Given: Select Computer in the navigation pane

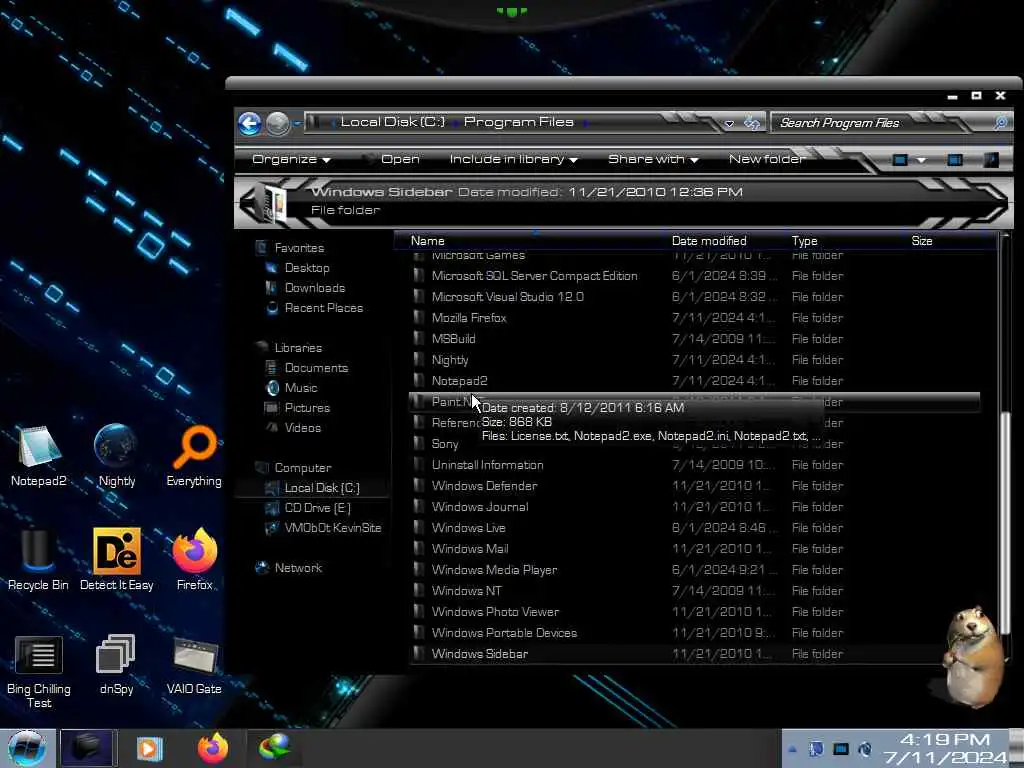Looking at the screenshot, I should [302, 468].
